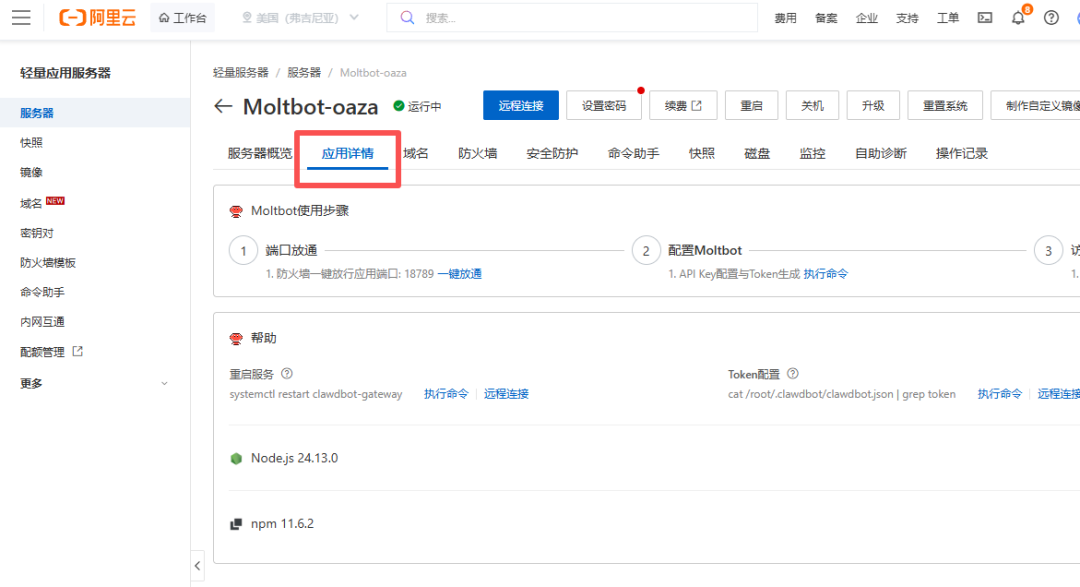Click 执行命令 next to grep token command
Viewport: 1080px width, 587px height.
click(999, 394)
